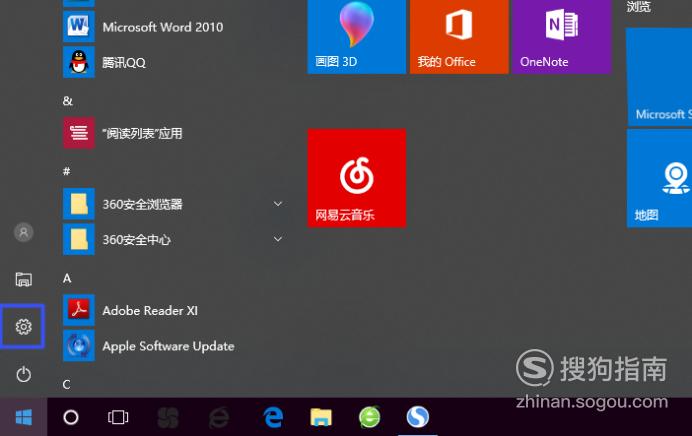Click the "#" section header
Screen dimensions: 692x436
67,171
